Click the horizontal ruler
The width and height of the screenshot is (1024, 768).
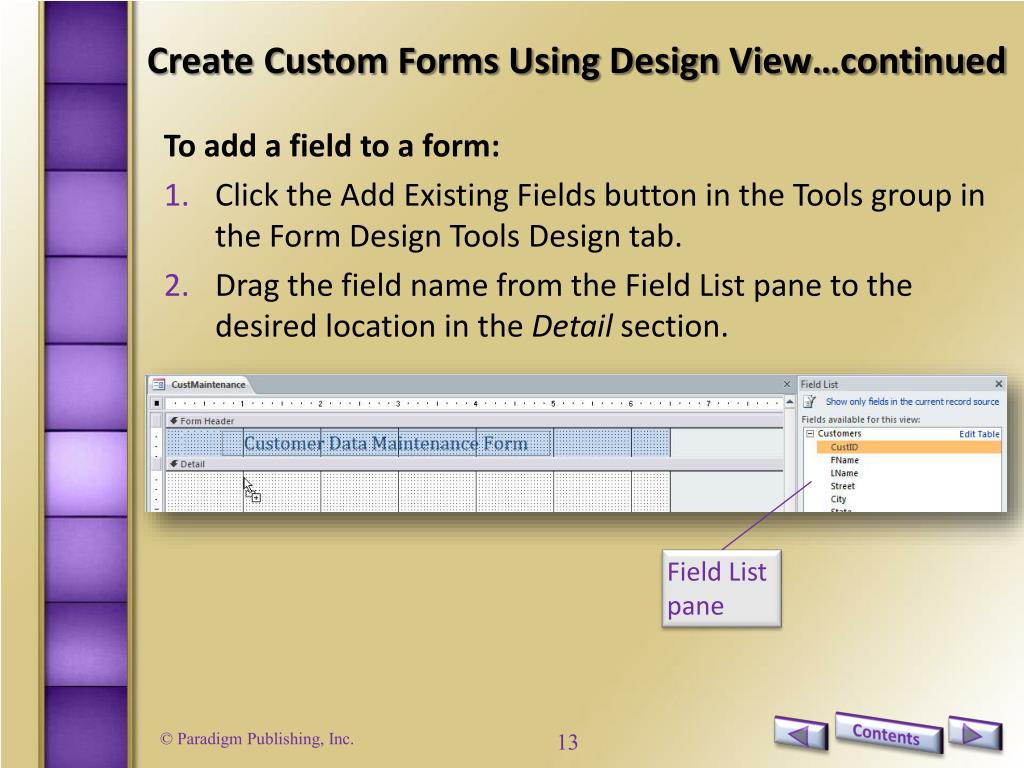coord(474,403)
